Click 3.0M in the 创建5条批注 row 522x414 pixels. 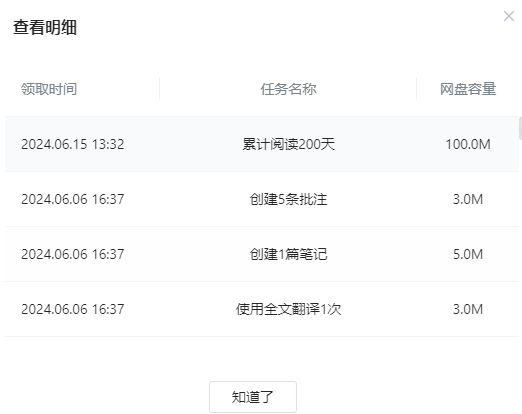point(468,199)
